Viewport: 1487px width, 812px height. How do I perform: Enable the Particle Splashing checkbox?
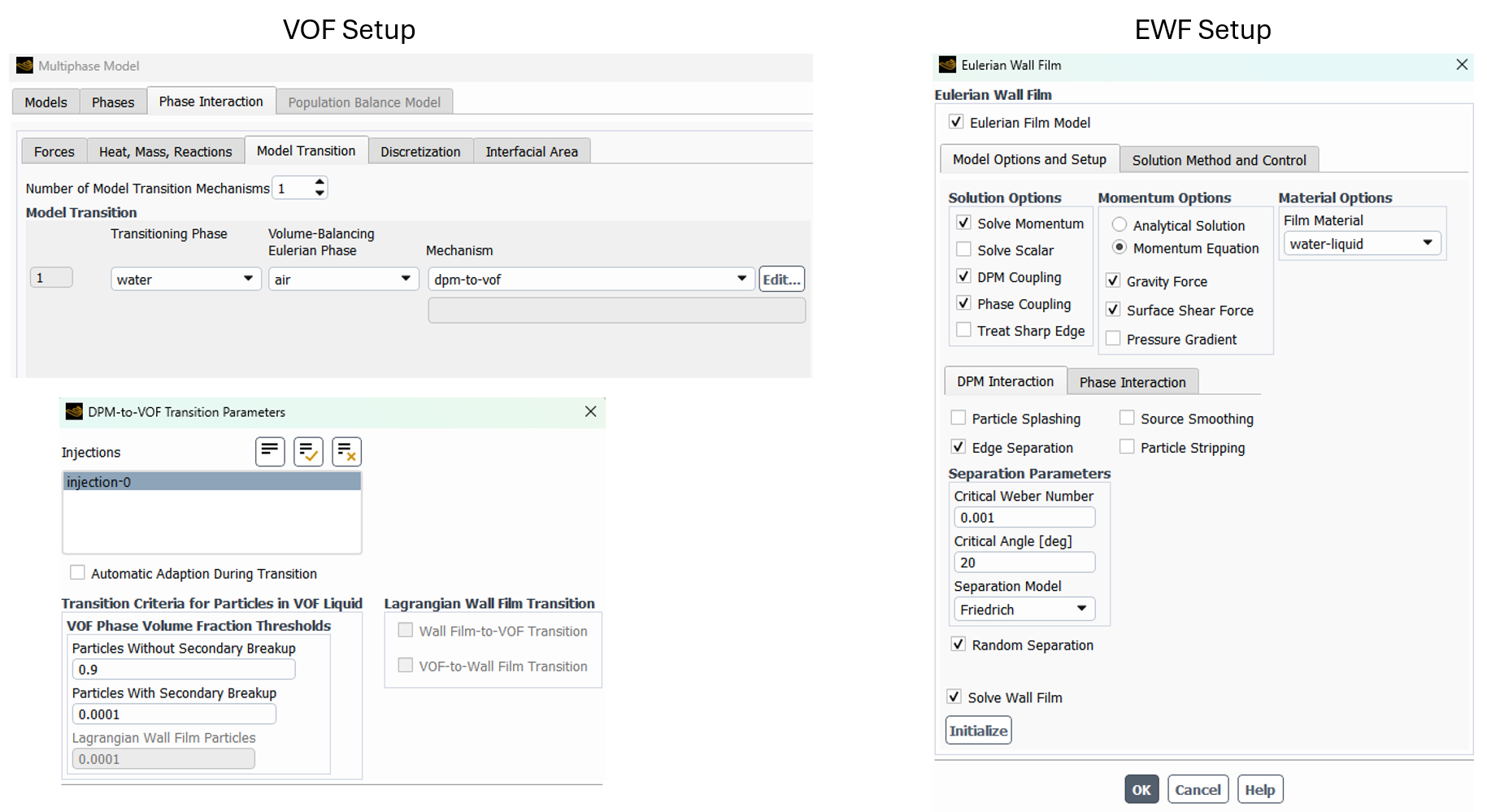(959, 418)
